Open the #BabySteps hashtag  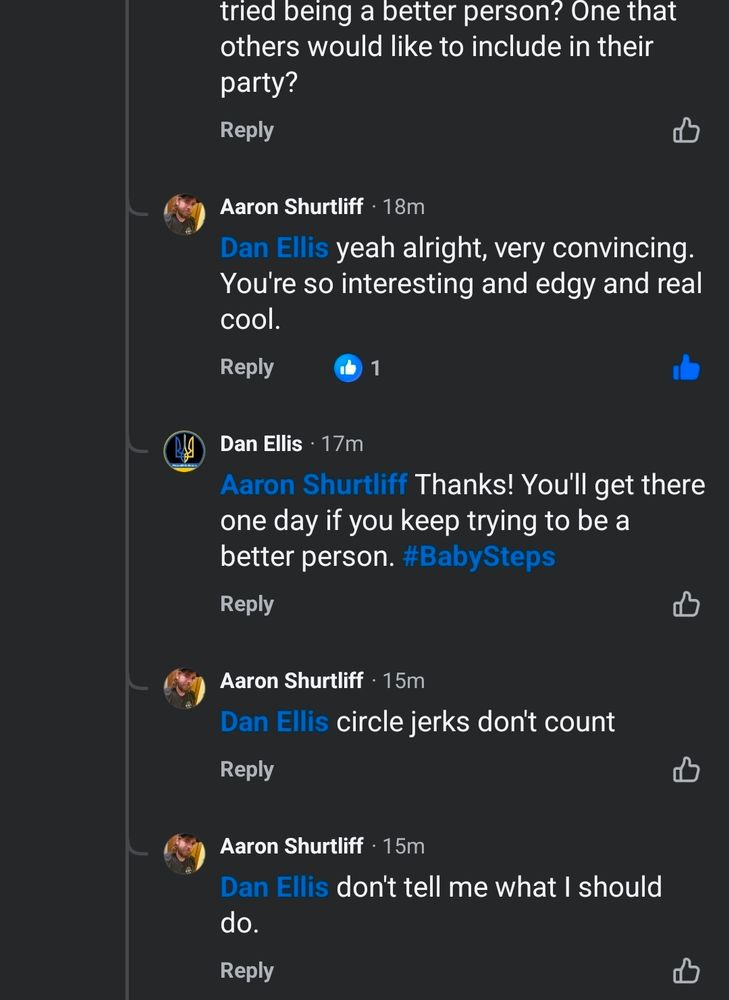click(x=478, y=557)
